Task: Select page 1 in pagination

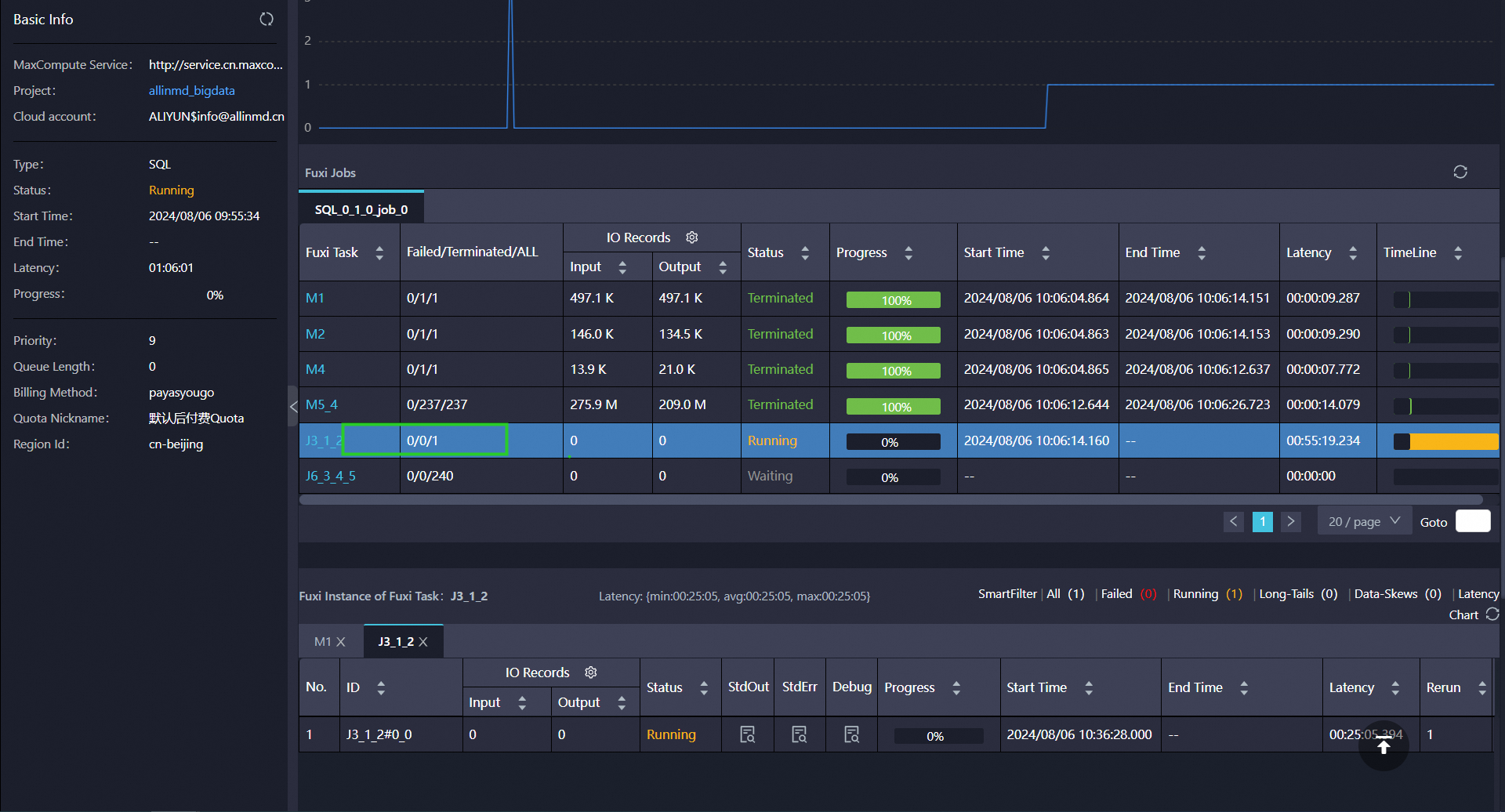Action: [1262, 521]
